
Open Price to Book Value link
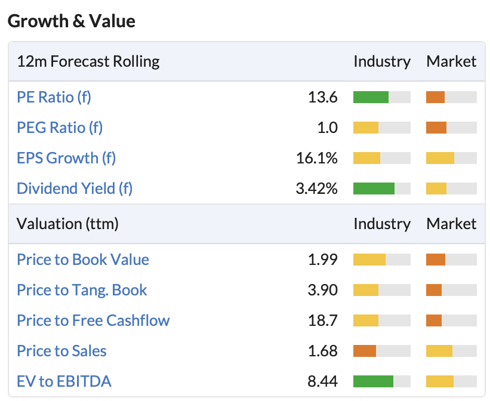[x=83, y=260]
